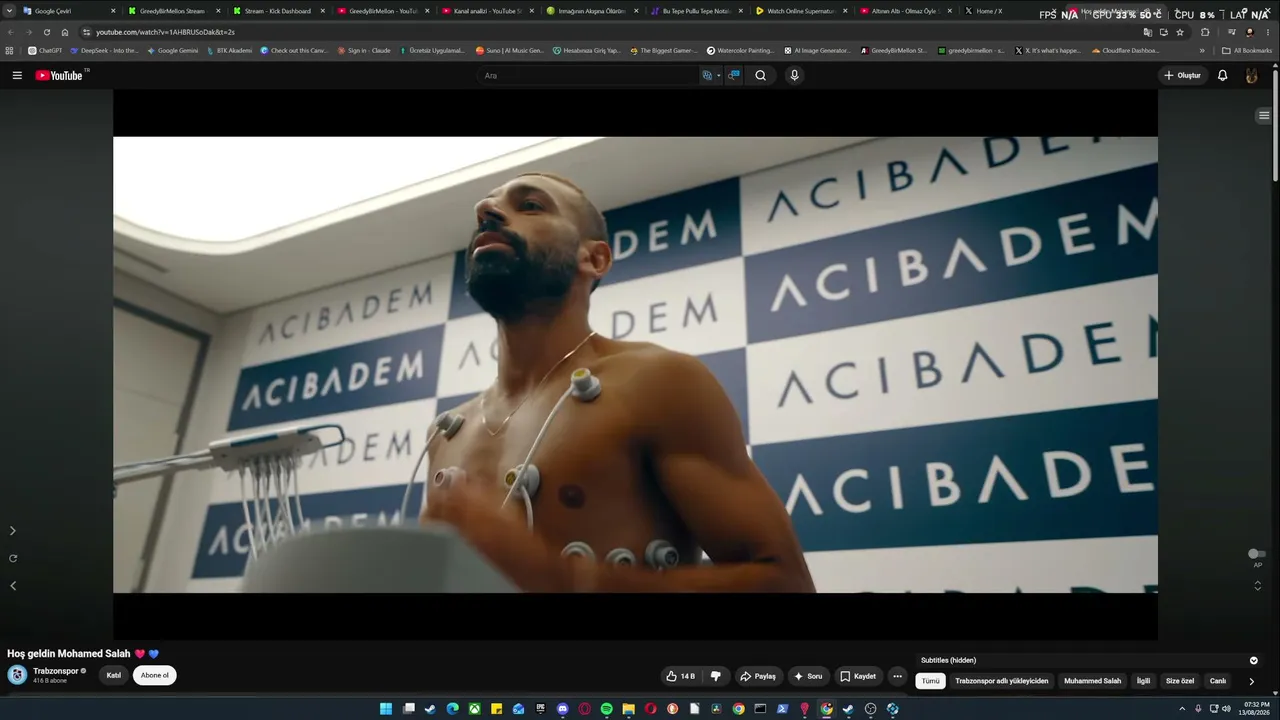
Task: Expand the bookmarks overflow chevron
Action: tap(1203, 50)
